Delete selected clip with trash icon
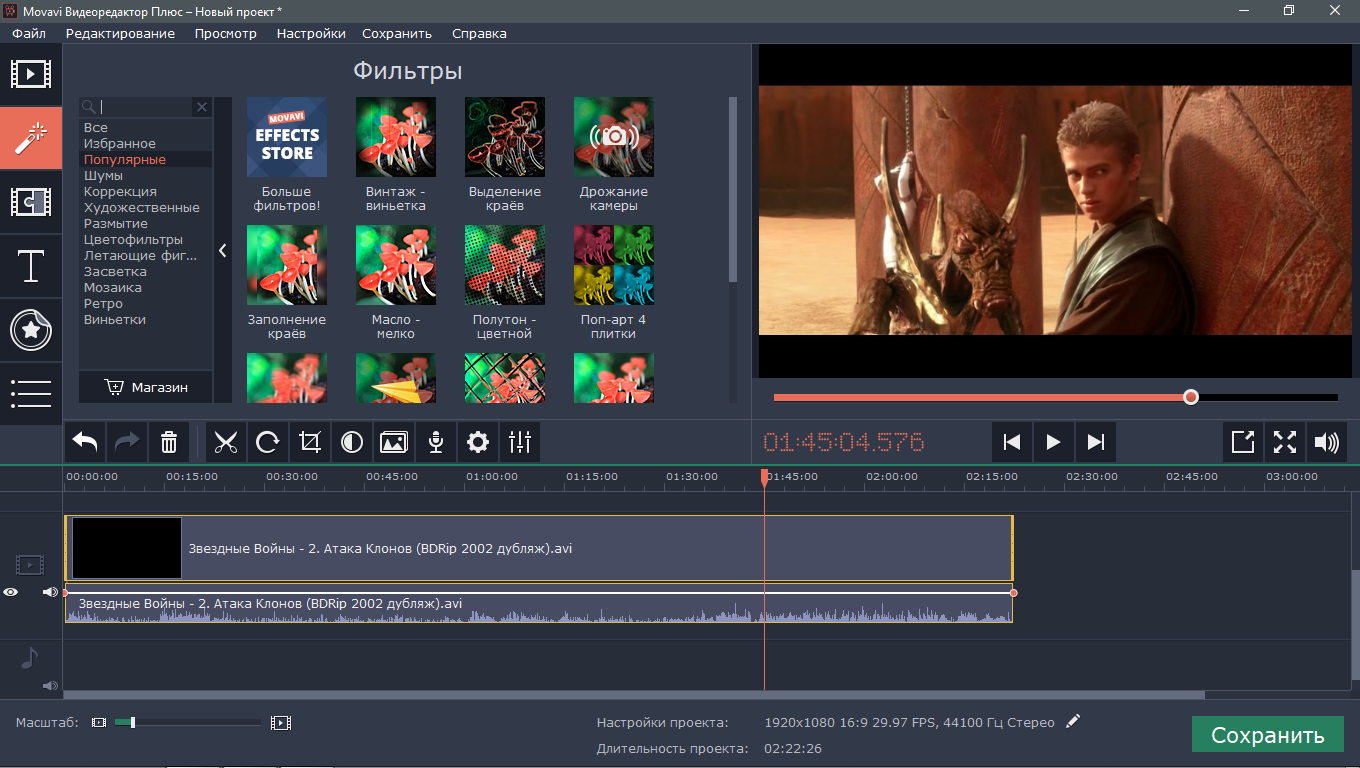This screenshot has width=1360, height=768. [169, 442]
